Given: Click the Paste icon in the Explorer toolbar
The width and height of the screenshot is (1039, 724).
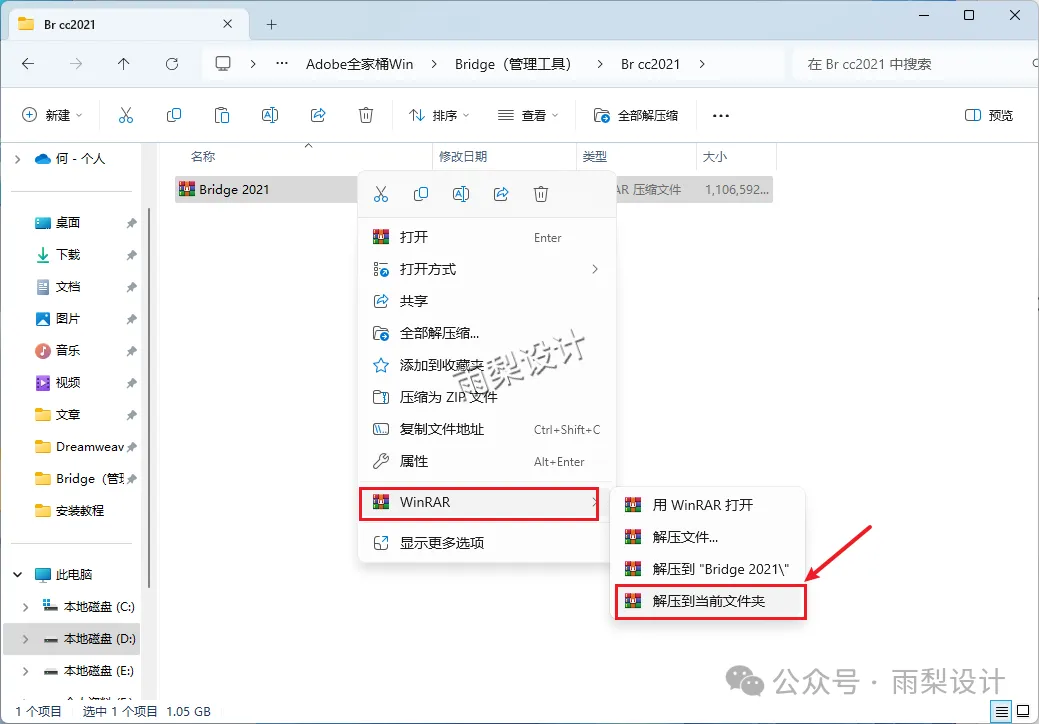Looking at the screenshot, I should click(x=222, y=115).
